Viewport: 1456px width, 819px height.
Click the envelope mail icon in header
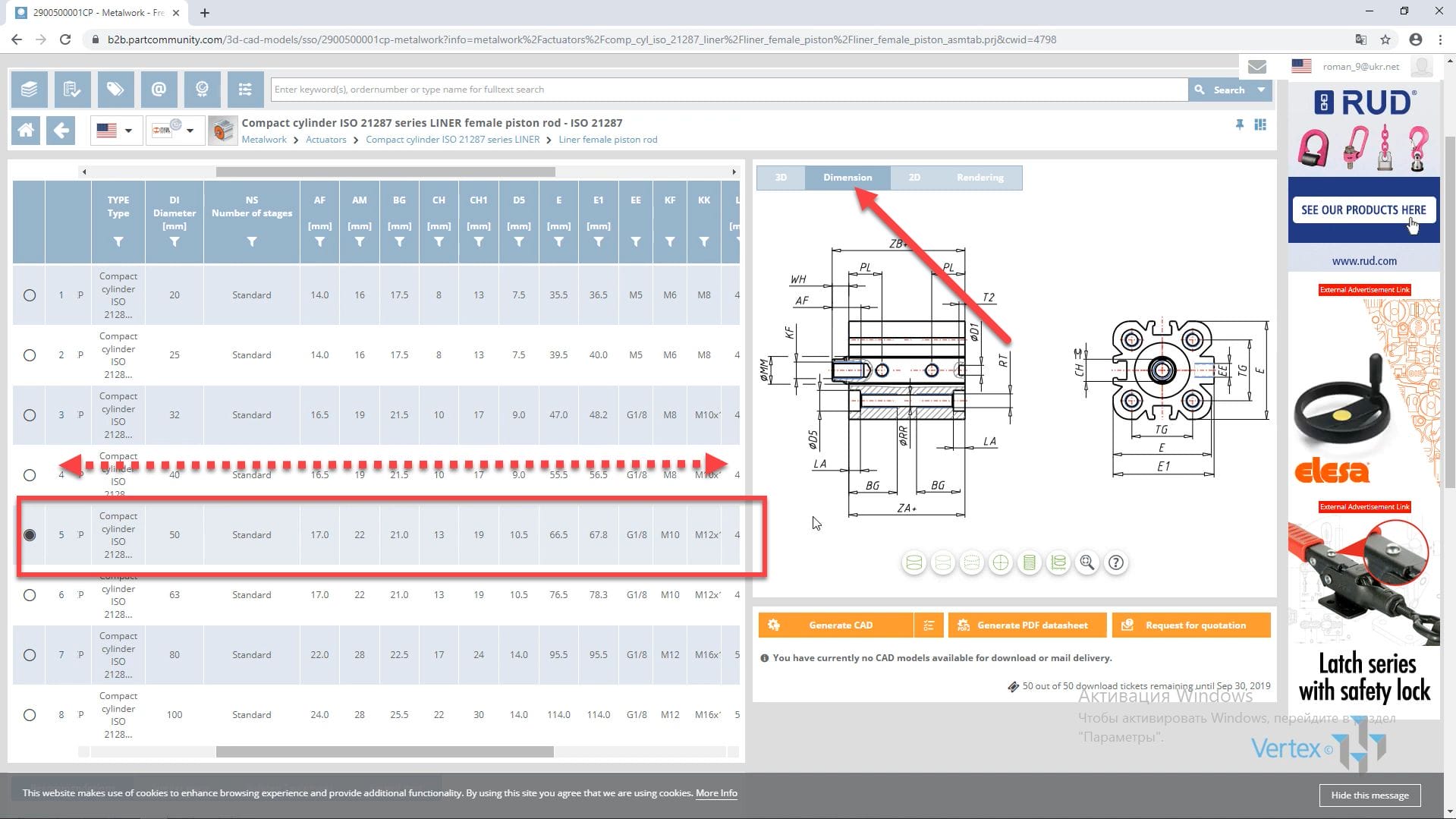[x=1257, y=67]
